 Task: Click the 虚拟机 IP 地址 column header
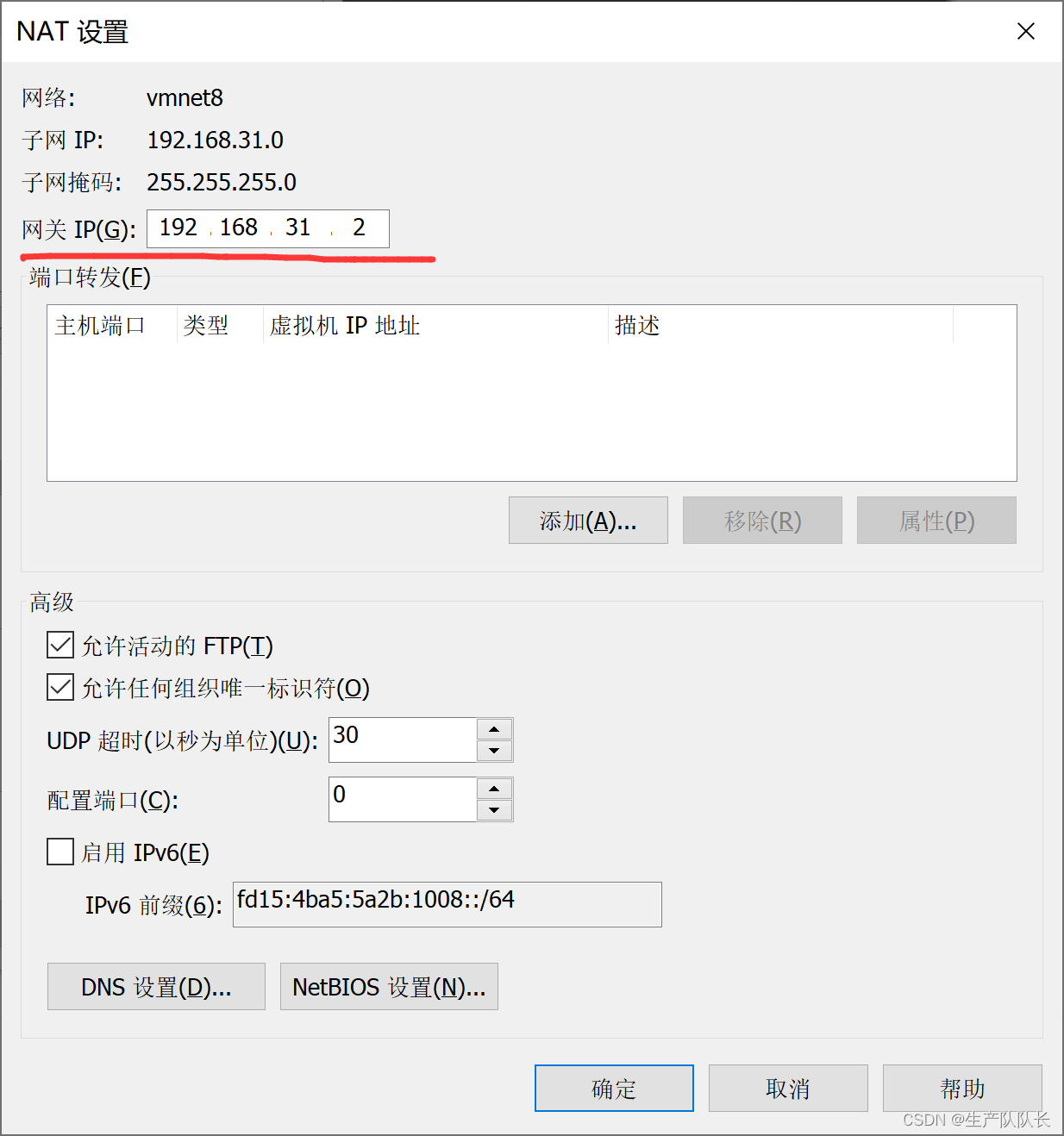[x=435, y=325]
